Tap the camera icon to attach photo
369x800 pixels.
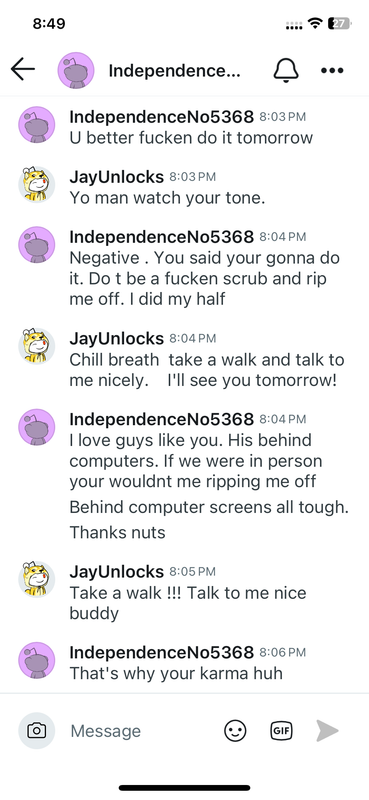point(37,731)
